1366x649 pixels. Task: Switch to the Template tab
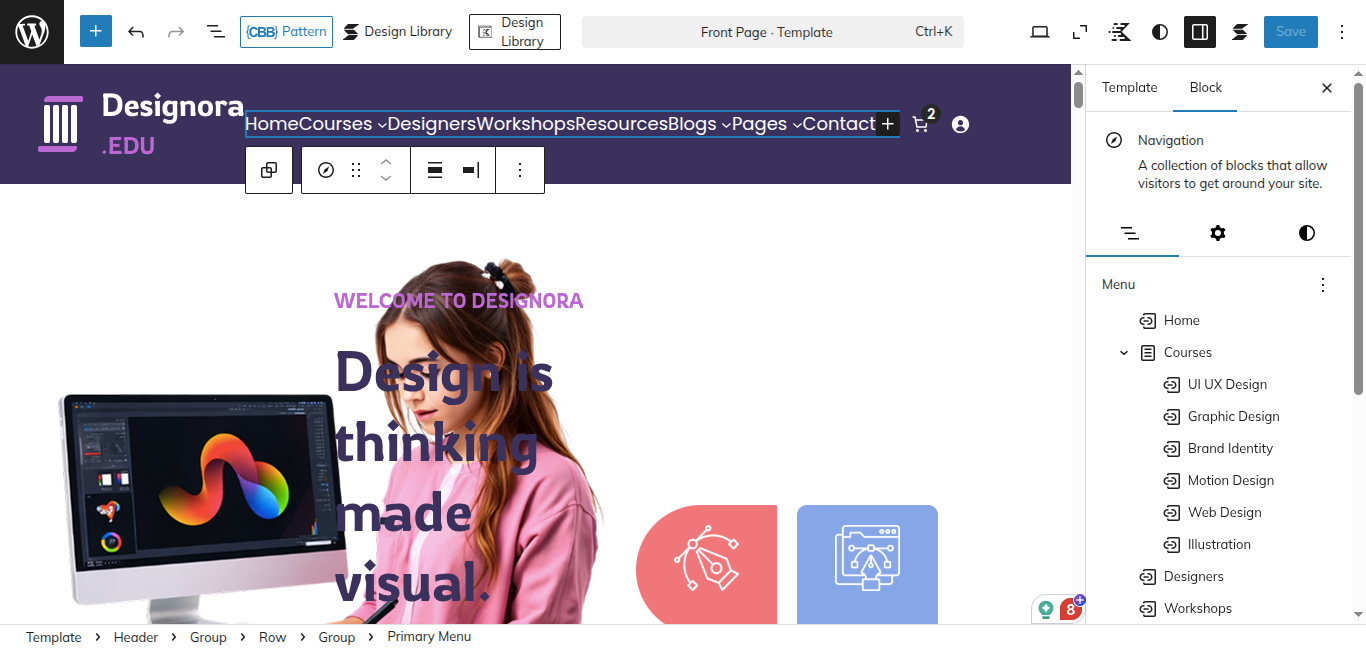(x=1129, y=88)
